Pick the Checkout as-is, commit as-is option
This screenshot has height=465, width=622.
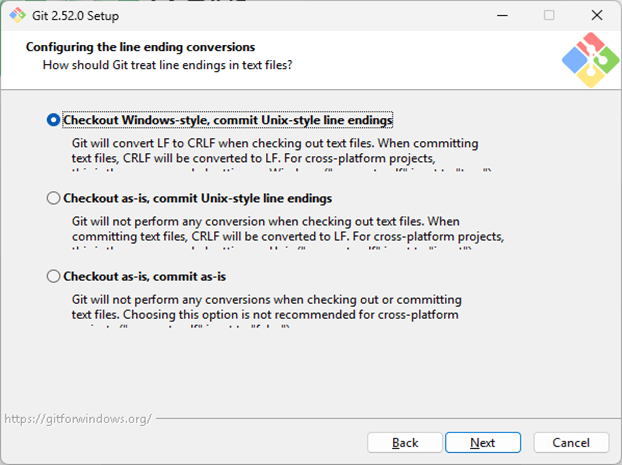click(x=54, y=276)
